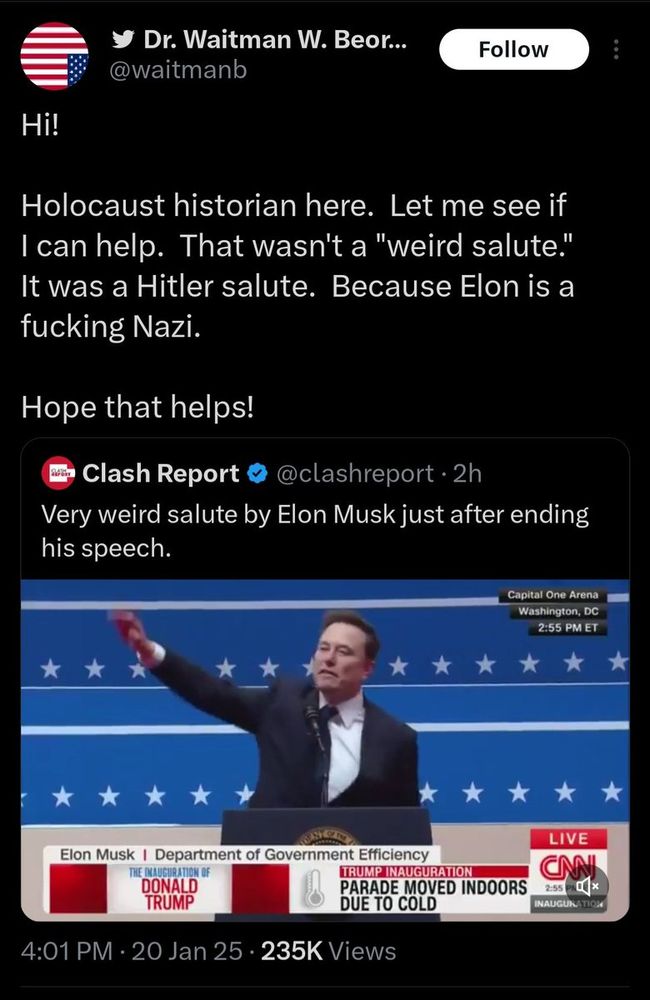Toggle the video mute speaker icon
Image resolution: width=650 pixels, height=1000 pixels.
click(586, 886)
